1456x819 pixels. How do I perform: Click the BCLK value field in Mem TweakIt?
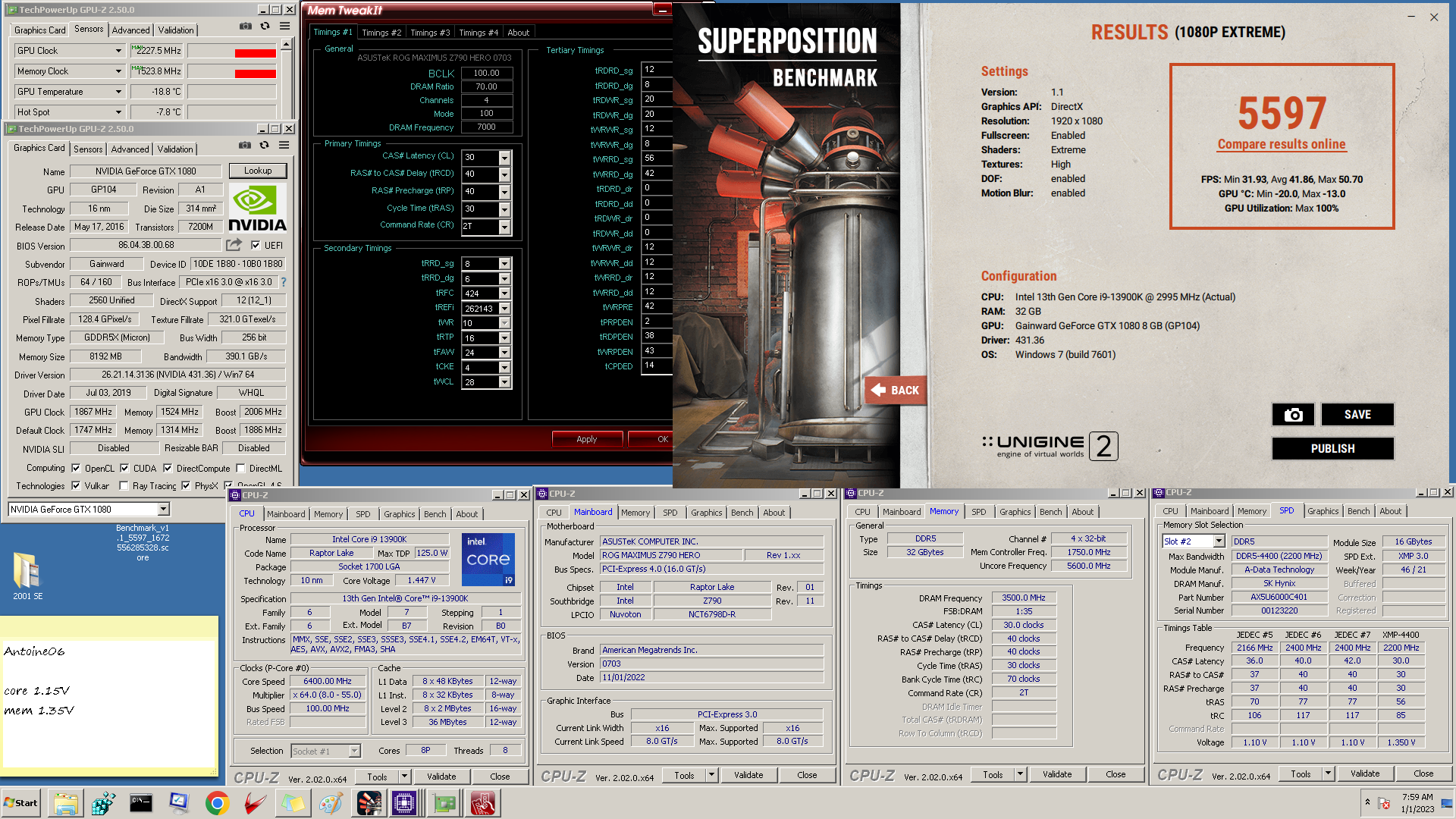(487, 74)
